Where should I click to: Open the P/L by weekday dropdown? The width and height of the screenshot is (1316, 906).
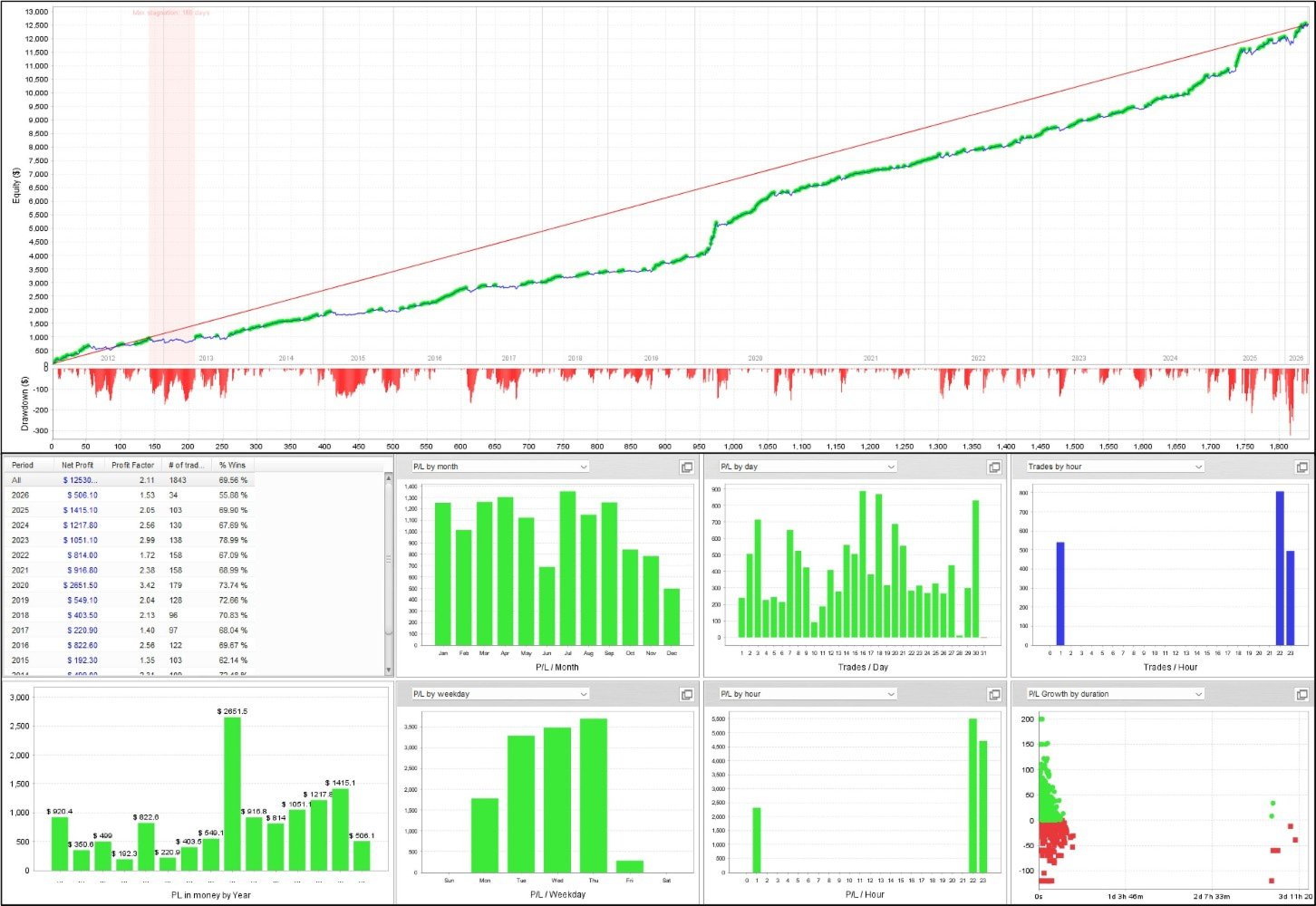click(x=499, y=694)
